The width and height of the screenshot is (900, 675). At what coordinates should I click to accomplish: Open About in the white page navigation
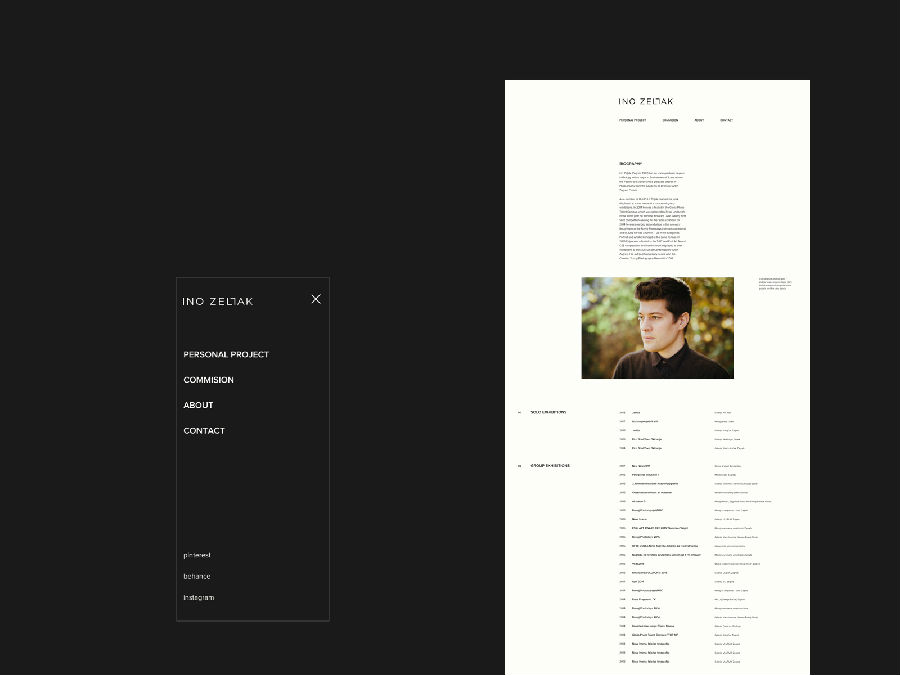(x=699, y=121)
